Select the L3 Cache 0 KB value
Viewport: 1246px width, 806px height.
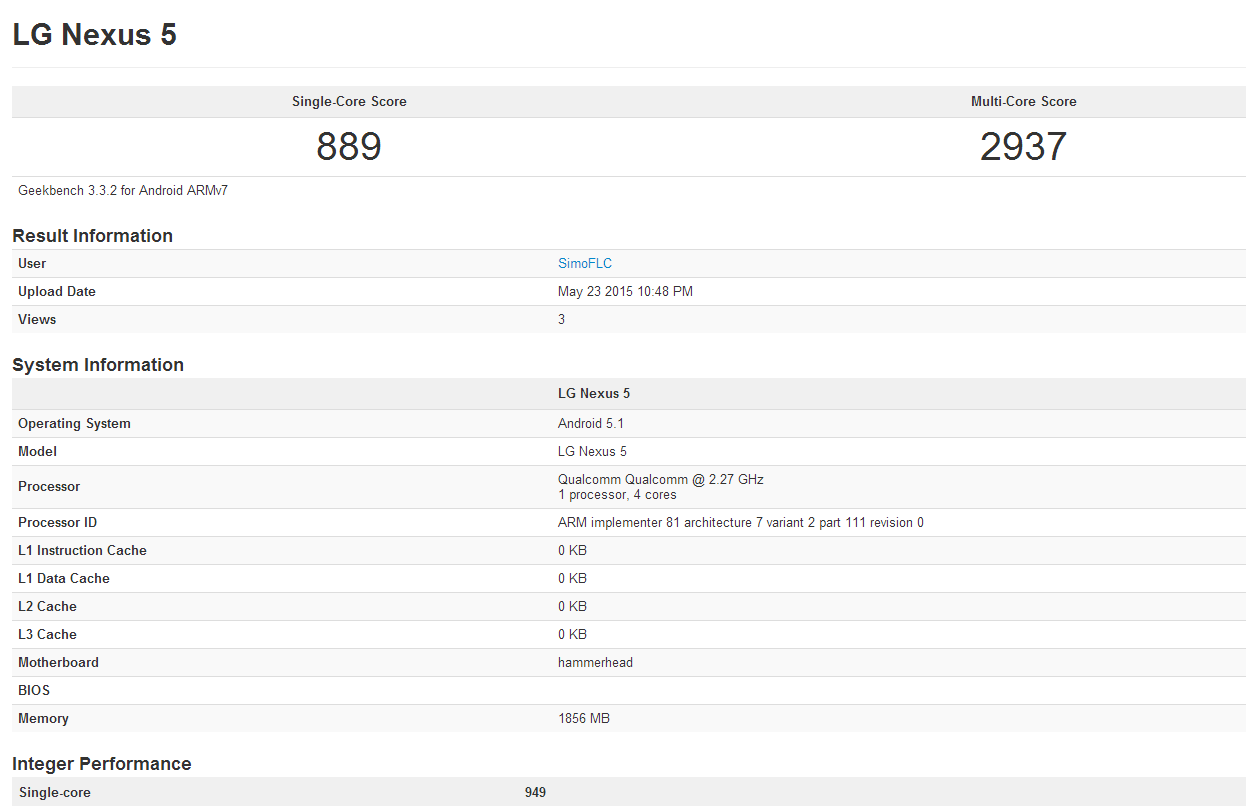572,635
